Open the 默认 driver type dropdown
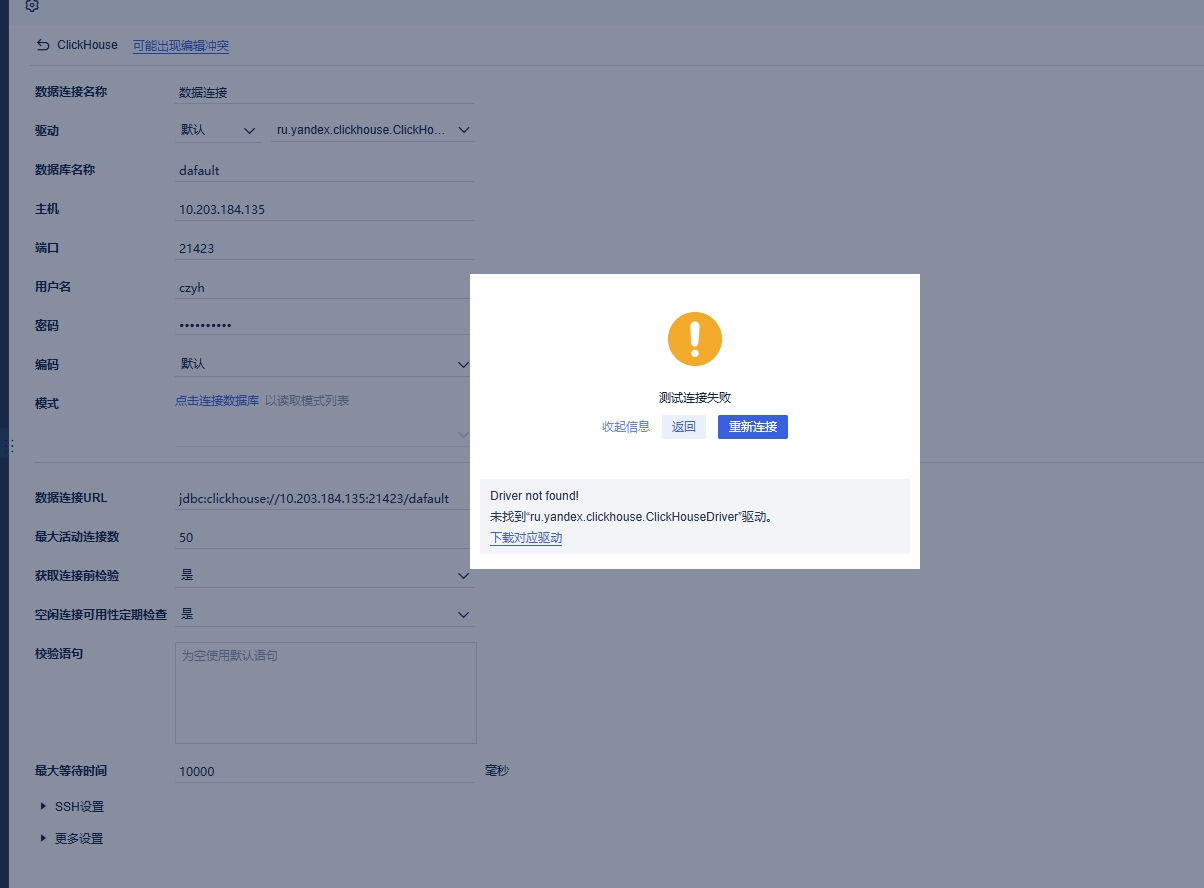Screen dimensions: 1204x888 click(218, 130)
